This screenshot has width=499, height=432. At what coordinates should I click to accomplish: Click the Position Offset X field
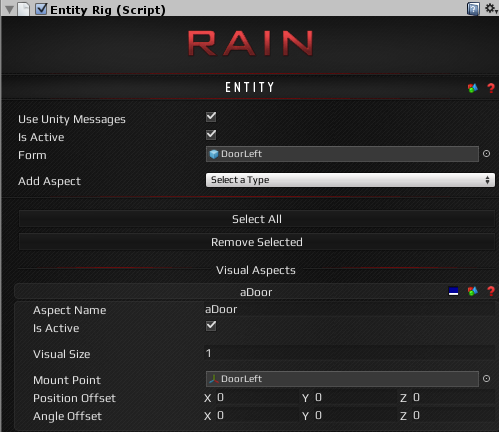(257, 397)
